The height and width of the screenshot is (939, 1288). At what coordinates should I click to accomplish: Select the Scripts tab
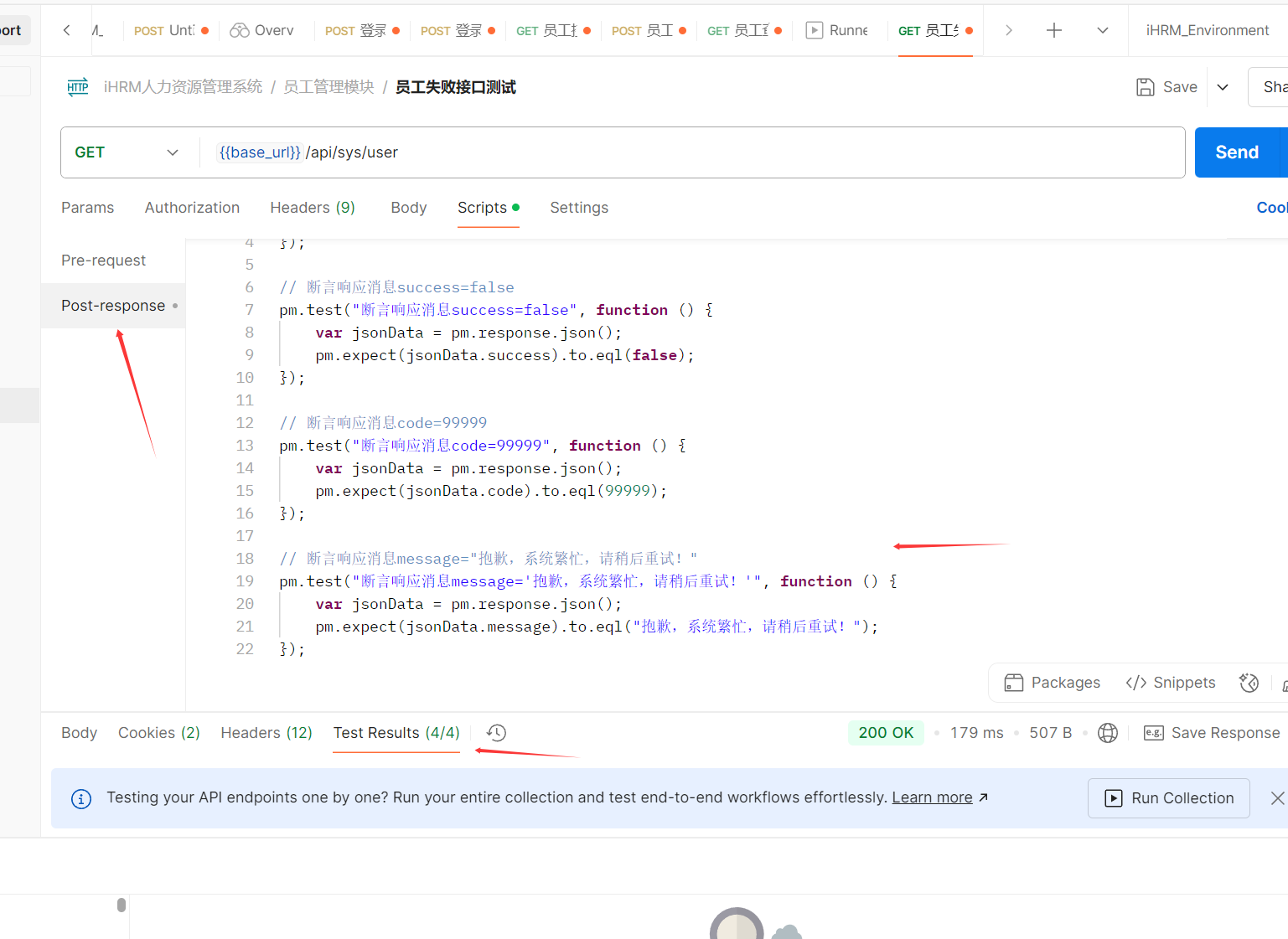[x=488, y=208]
